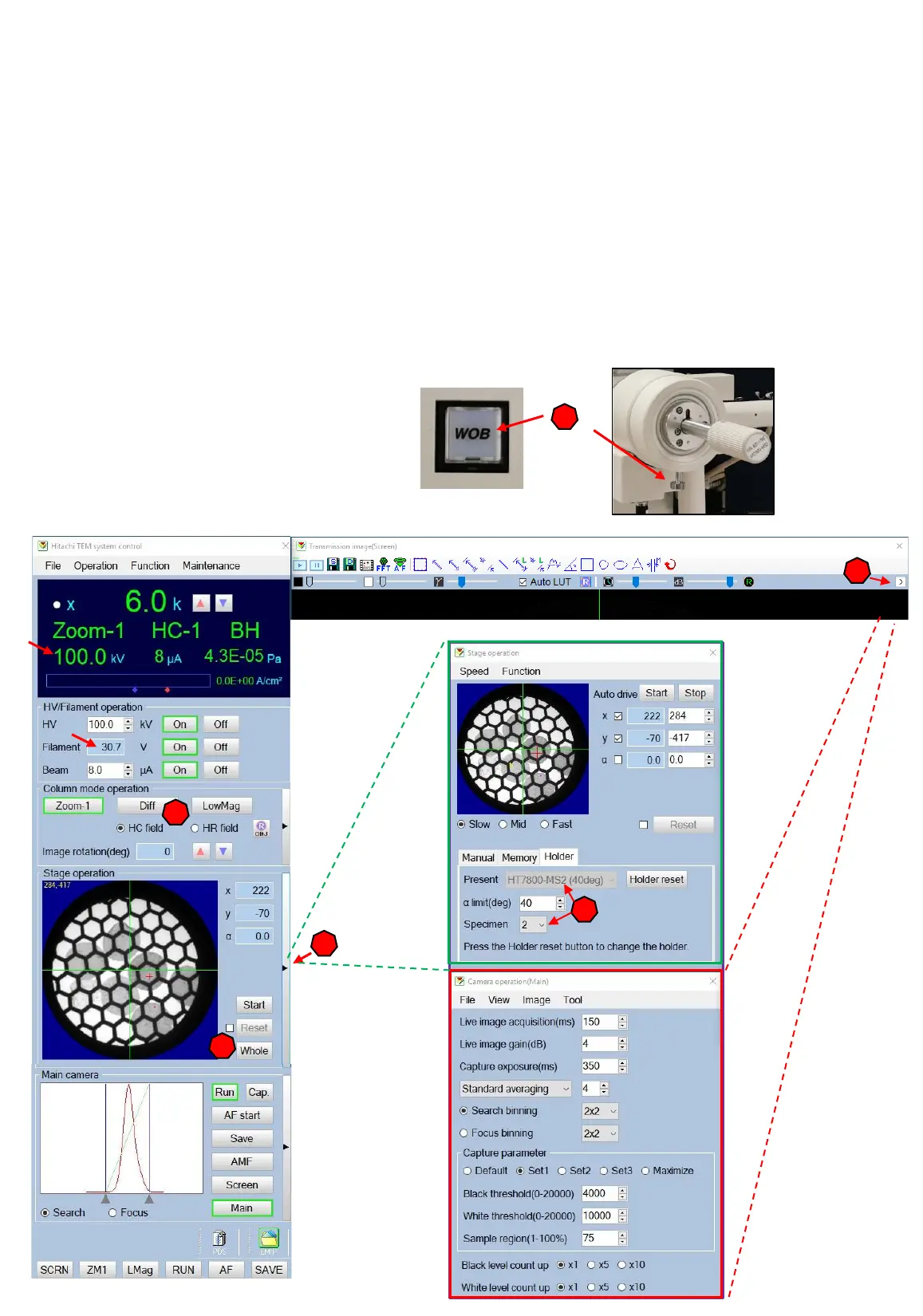
Task: Open the Specimen number dropdown
Action: 533,924
